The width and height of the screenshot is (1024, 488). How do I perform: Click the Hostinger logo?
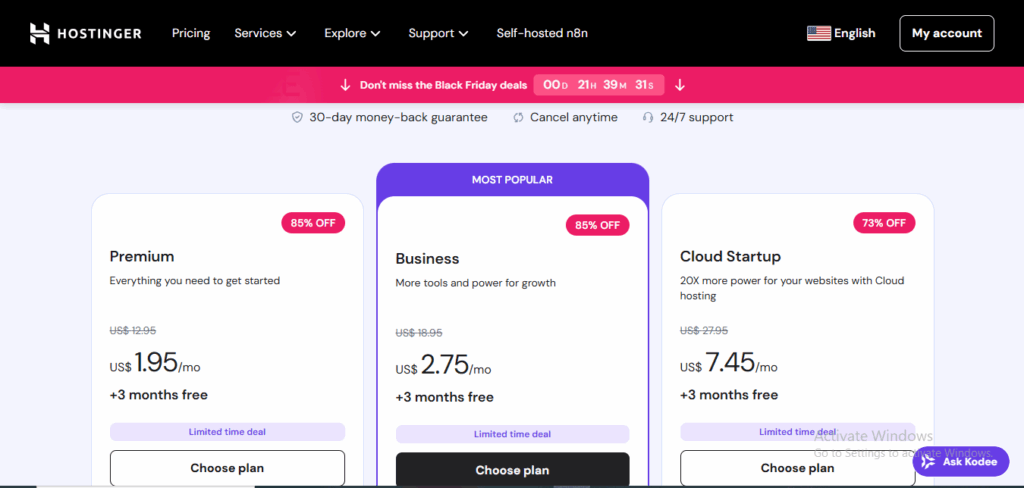tap(85, 33)
